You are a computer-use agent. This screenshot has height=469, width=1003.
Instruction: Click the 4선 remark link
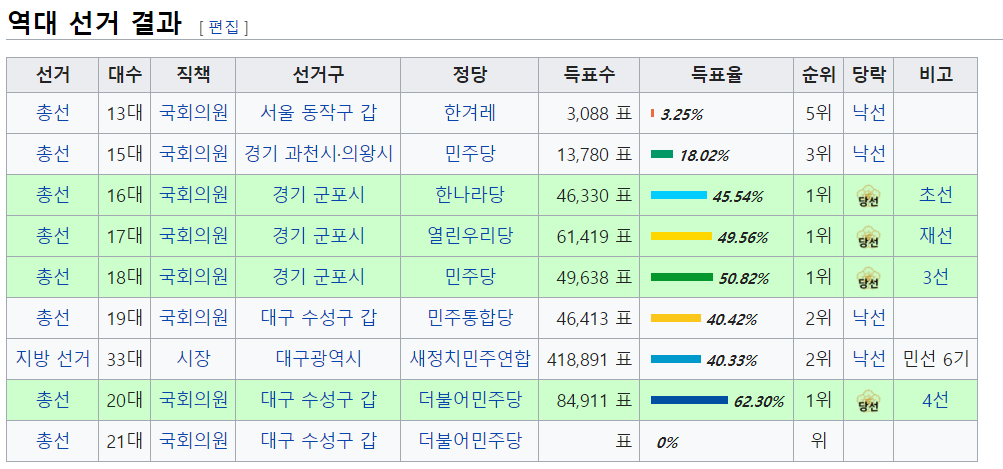click(935, 400)
